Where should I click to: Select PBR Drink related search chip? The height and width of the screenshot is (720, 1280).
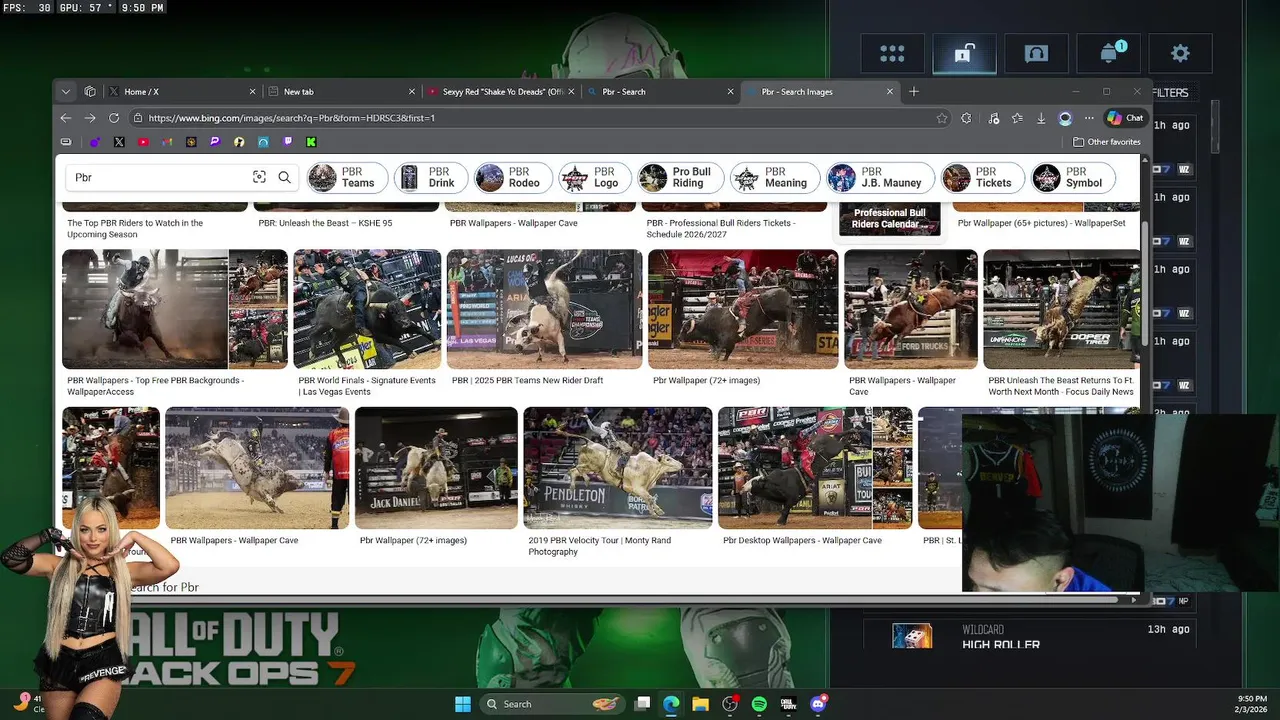[431, 178]
